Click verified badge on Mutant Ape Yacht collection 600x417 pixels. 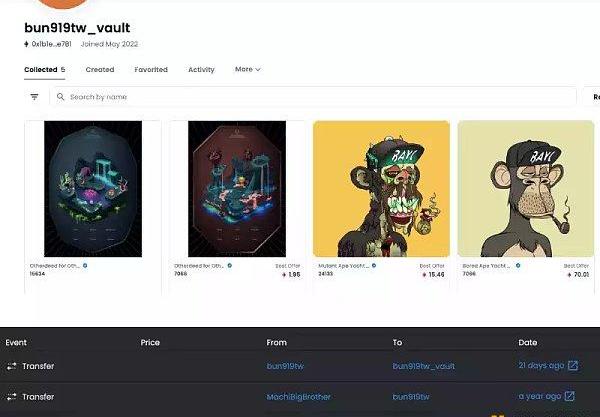point(374,266)
